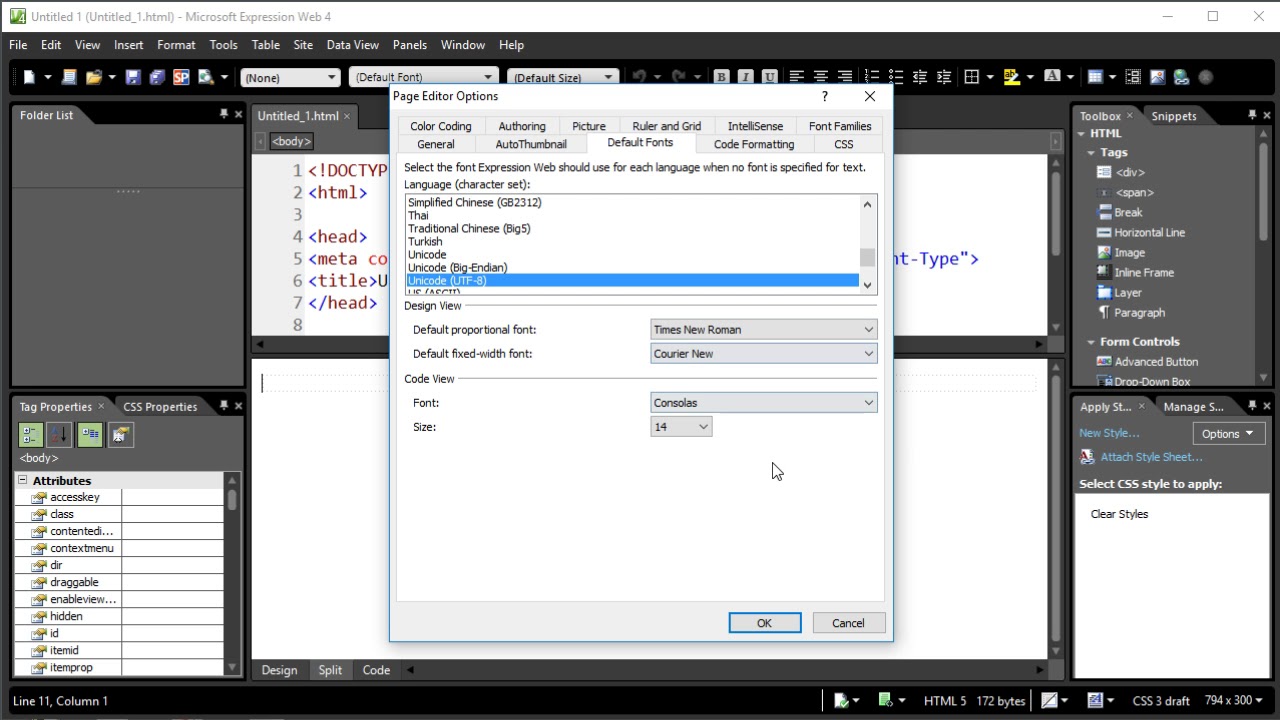Collapse the Tags group in Toolbox
1280x720 pixels.
click(x=1091, y=153)
